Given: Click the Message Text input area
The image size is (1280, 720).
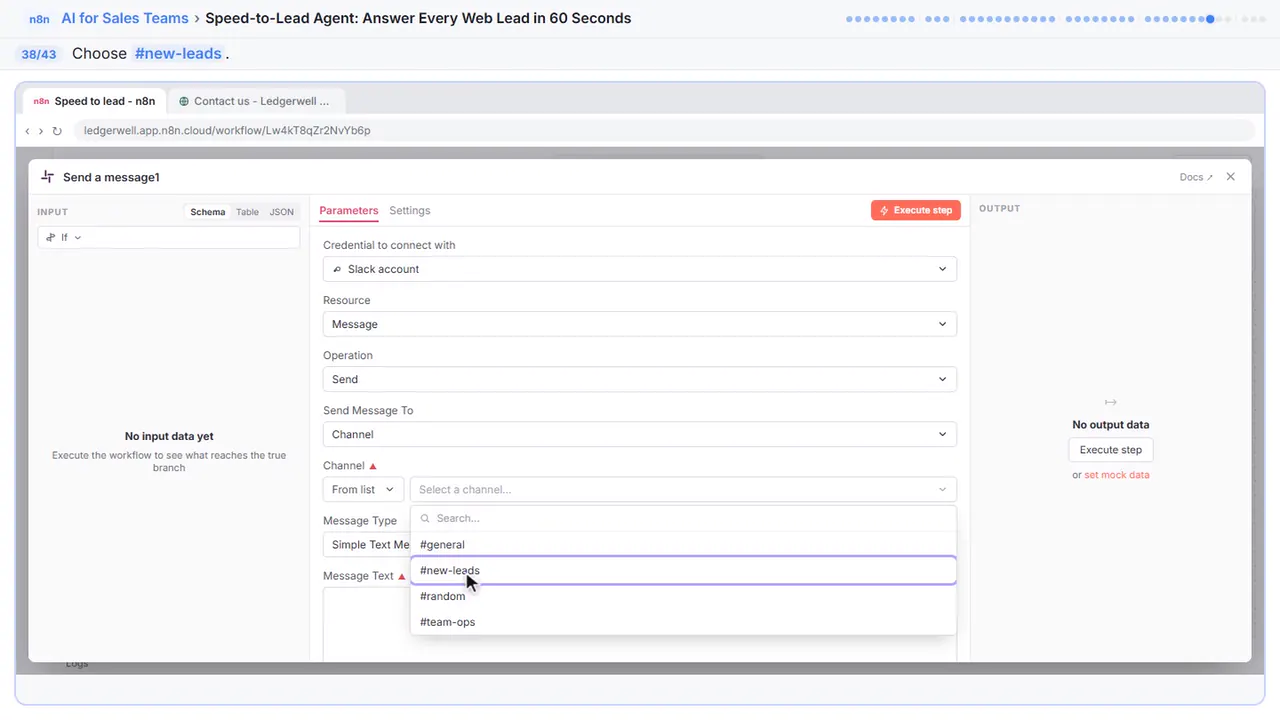Looking at the screenshot, I should click(640, 624).
